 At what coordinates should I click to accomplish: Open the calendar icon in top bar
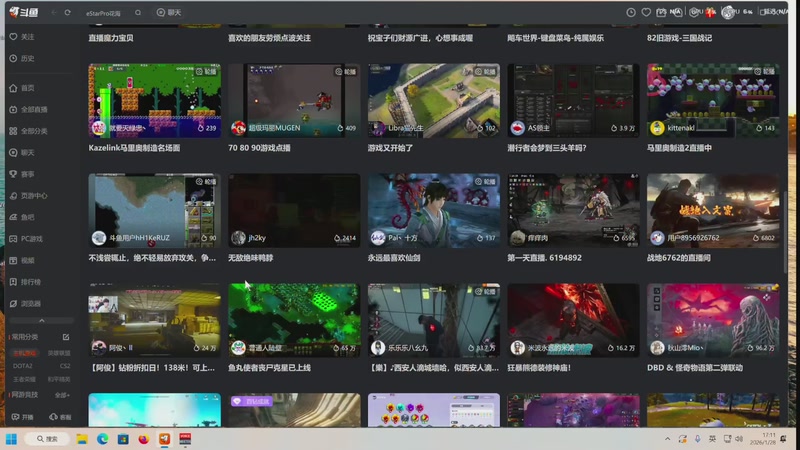pos(661,12)
